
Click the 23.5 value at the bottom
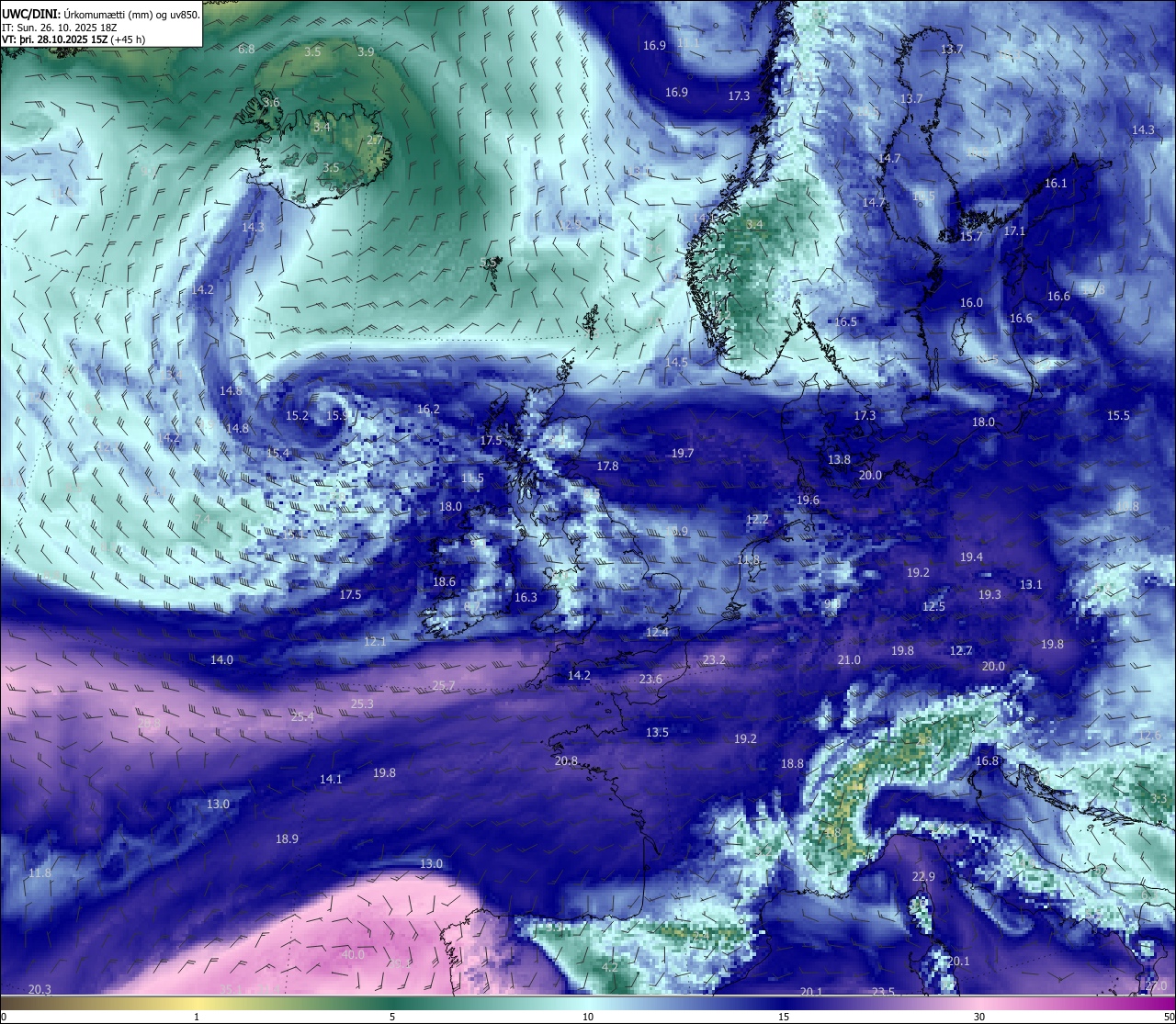(883, 992)
